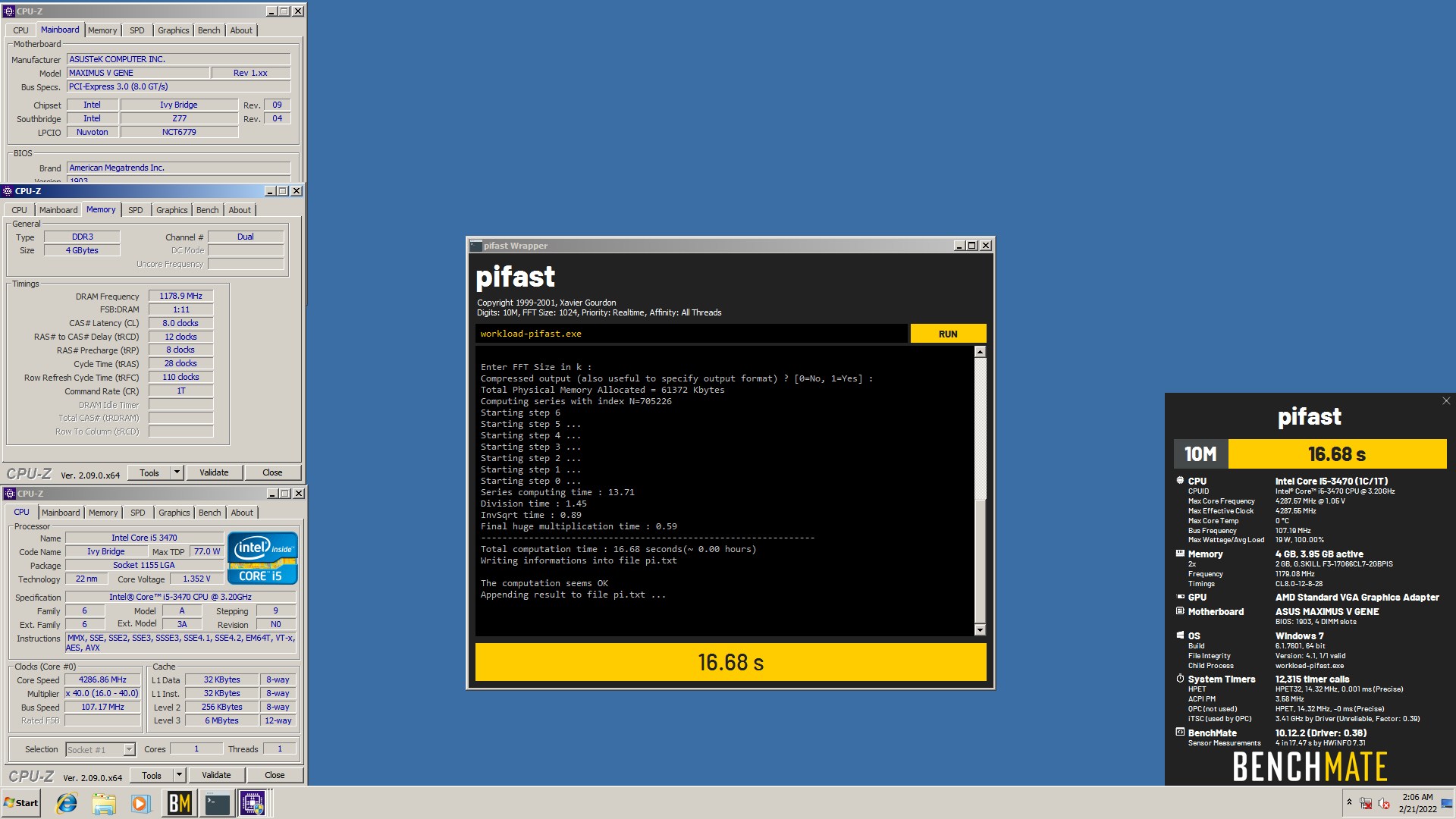Open the Start menu
The width and height of the screenshot is (1456, 819).
pos(21,803)
